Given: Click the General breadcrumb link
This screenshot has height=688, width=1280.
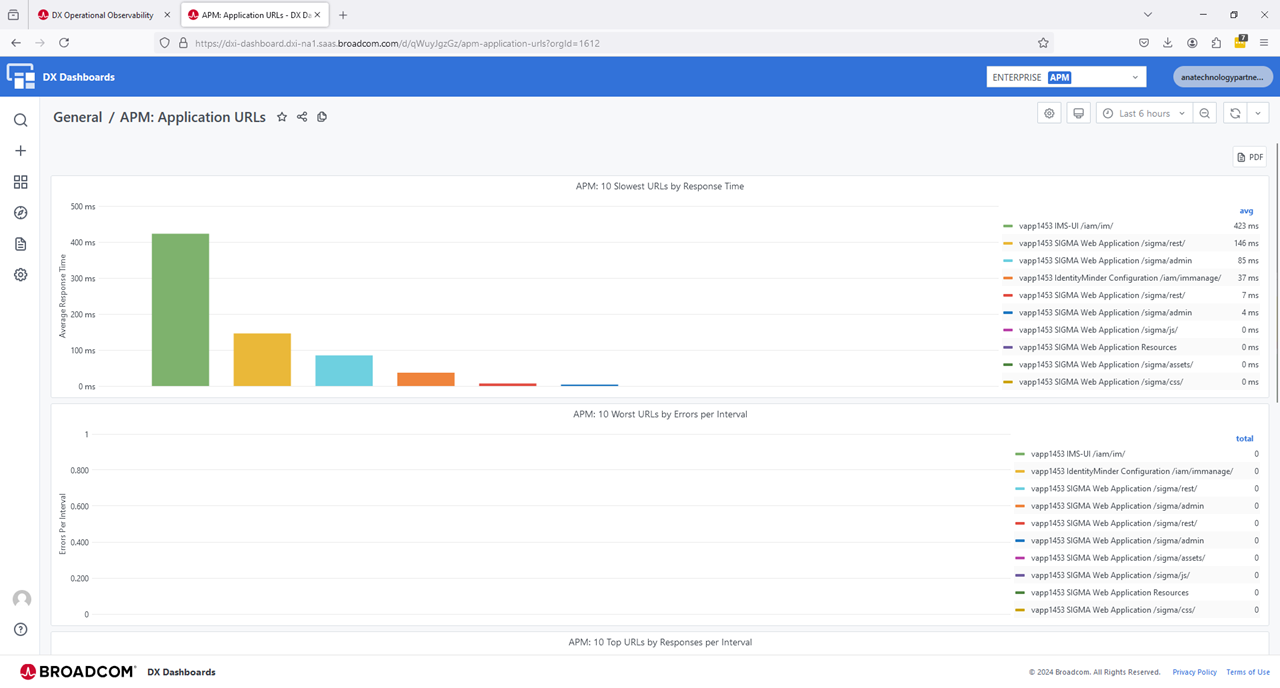Looking at the screenshot, I should click(77, 117).
